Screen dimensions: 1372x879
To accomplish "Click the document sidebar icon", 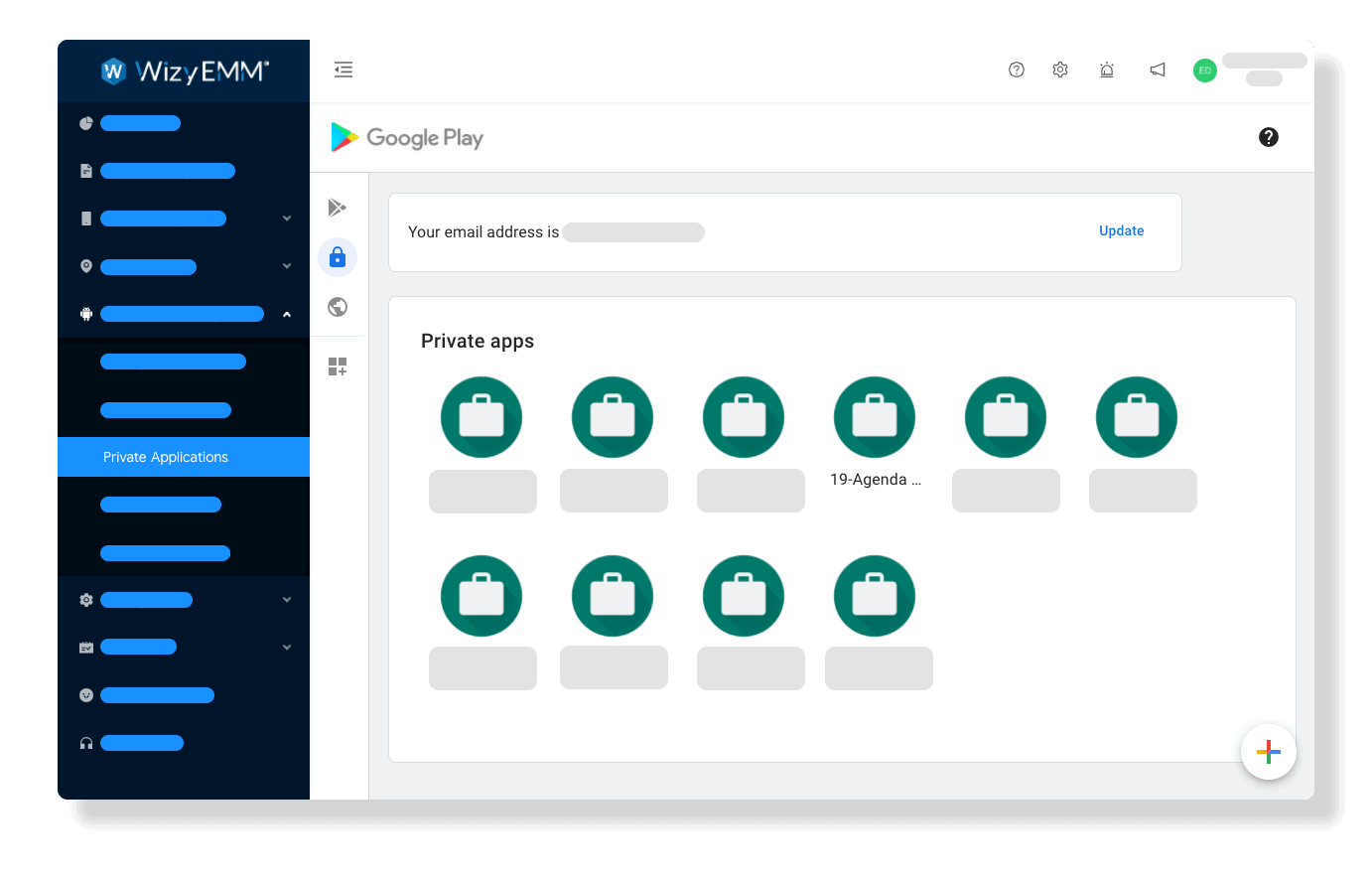I will pos(86,171).
